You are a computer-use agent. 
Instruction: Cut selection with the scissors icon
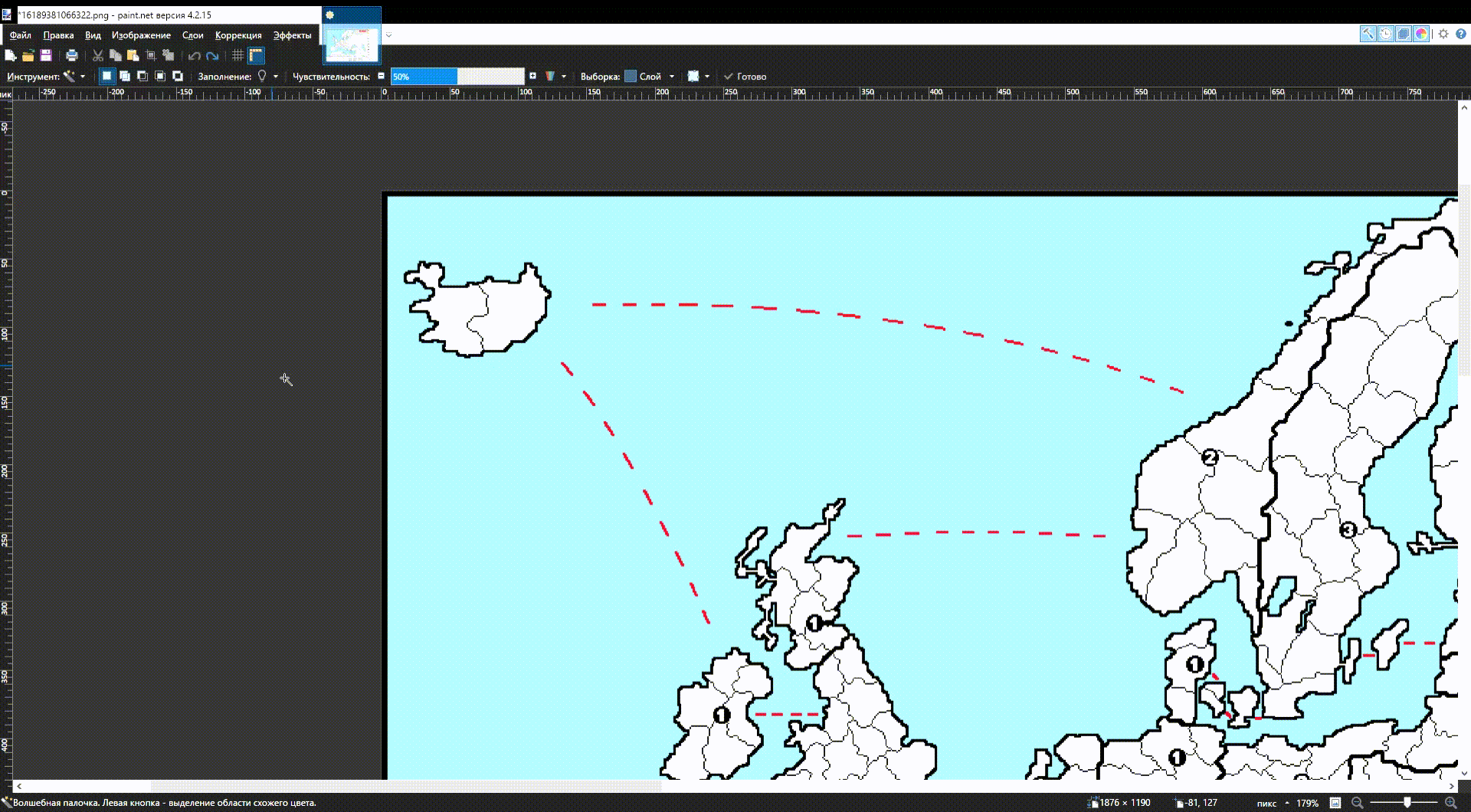click(97, 55)
